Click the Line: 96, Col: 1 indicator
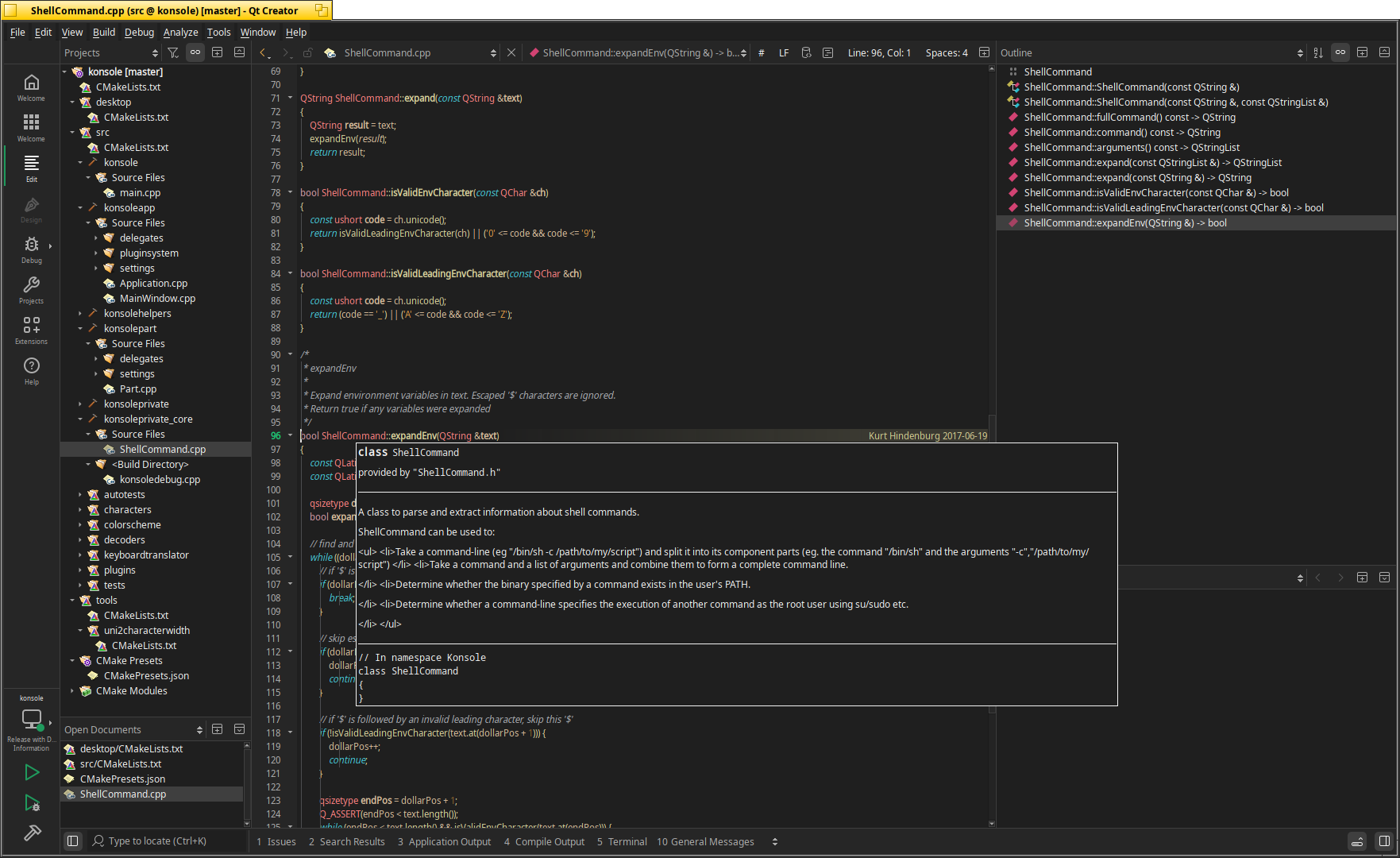Image resolution: width=1400 pixels, height=858 pixels. 878,52
